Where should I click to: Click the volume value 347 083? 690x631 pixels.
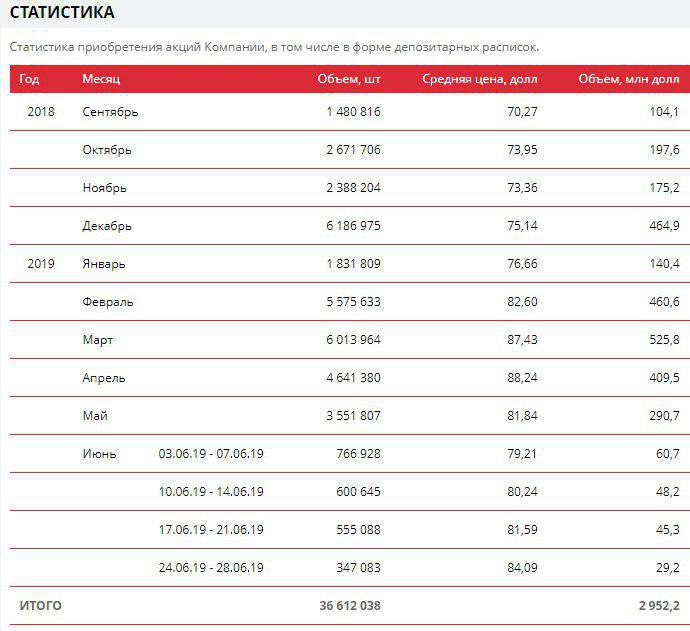tap(359, 568)
